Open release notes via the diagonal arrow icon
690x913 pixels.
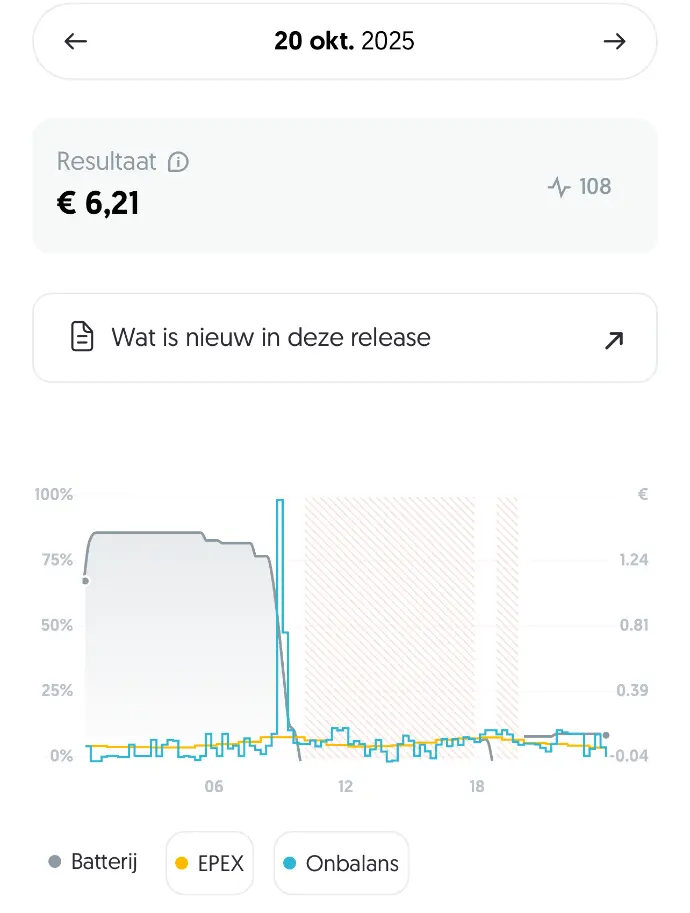click(611, 340)
